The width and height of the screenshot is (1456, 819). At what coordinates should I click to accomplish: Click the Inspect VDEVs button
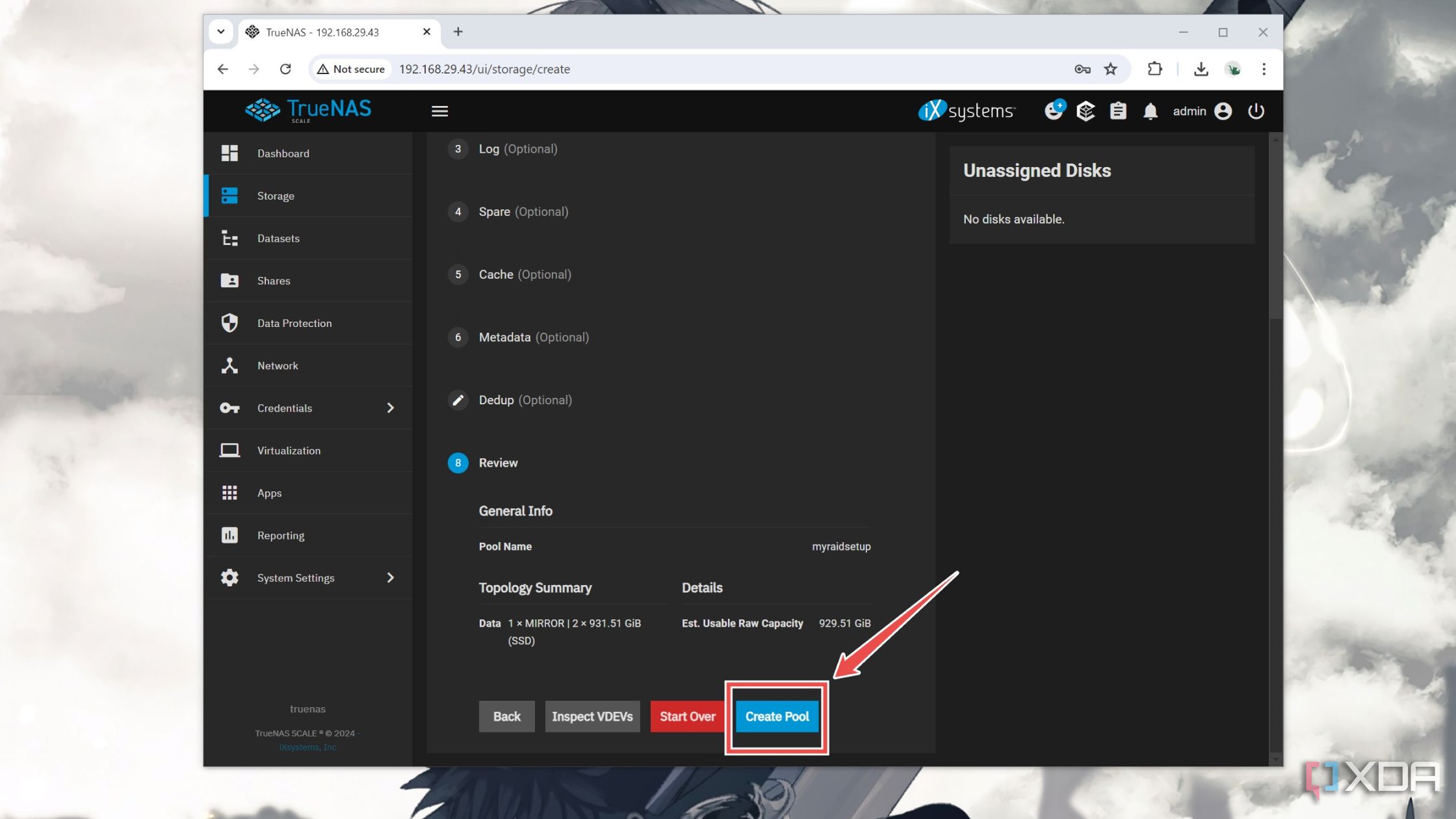[592, 716]
